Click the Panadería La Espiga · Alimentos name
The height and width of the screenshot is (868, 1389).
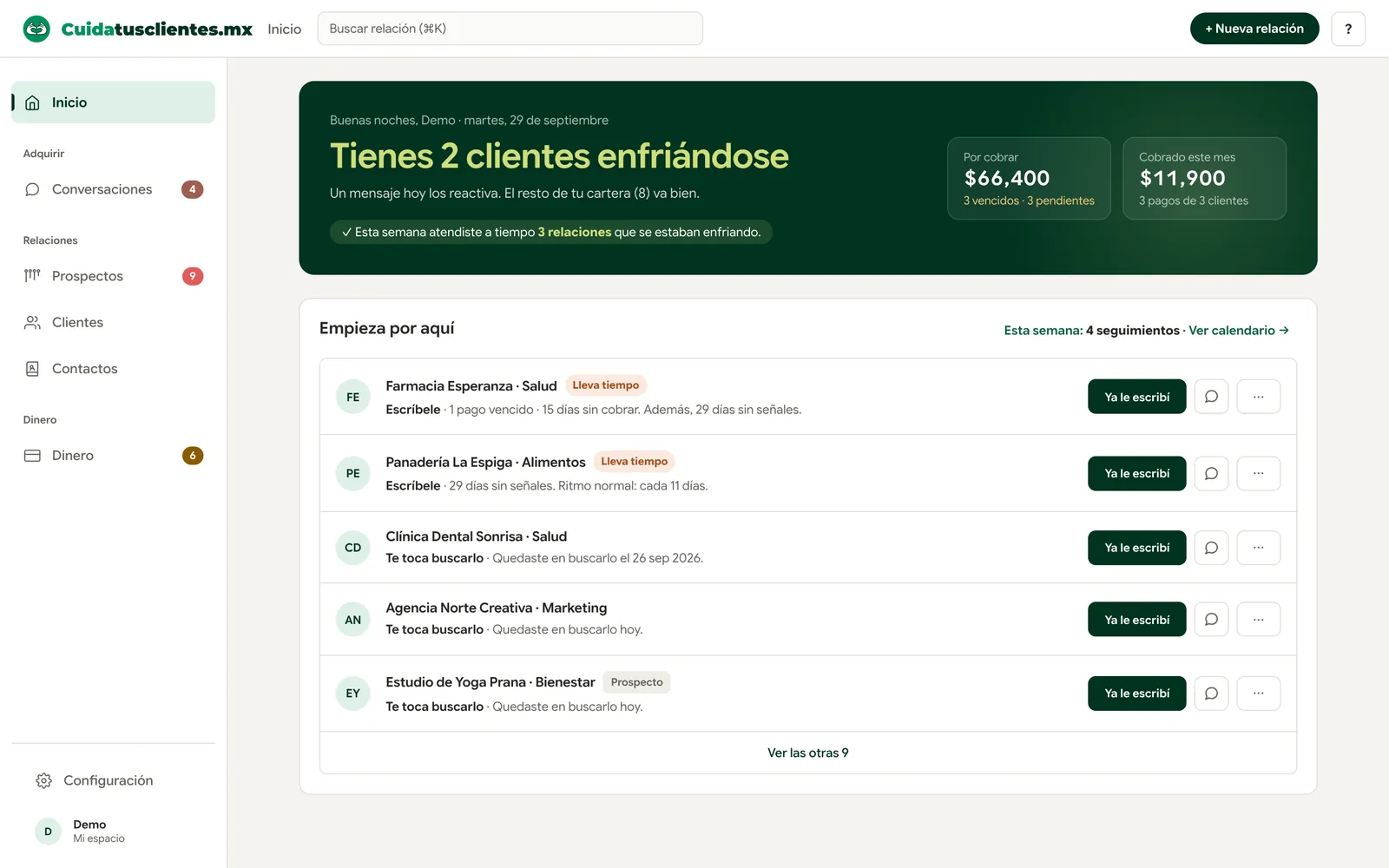point(485,462)
